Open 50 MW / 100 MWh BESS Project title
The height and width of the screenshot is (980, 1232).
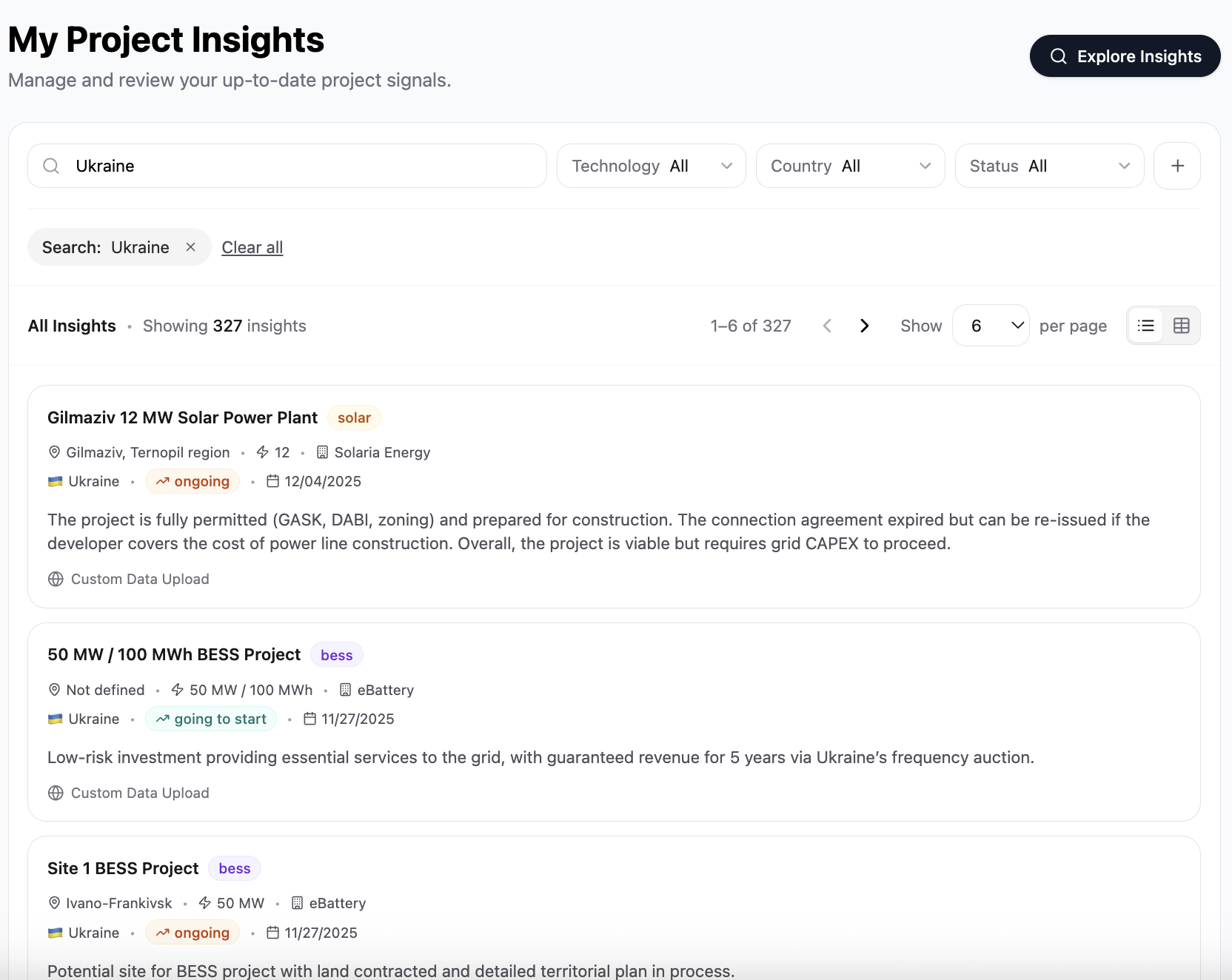(174, 655)
